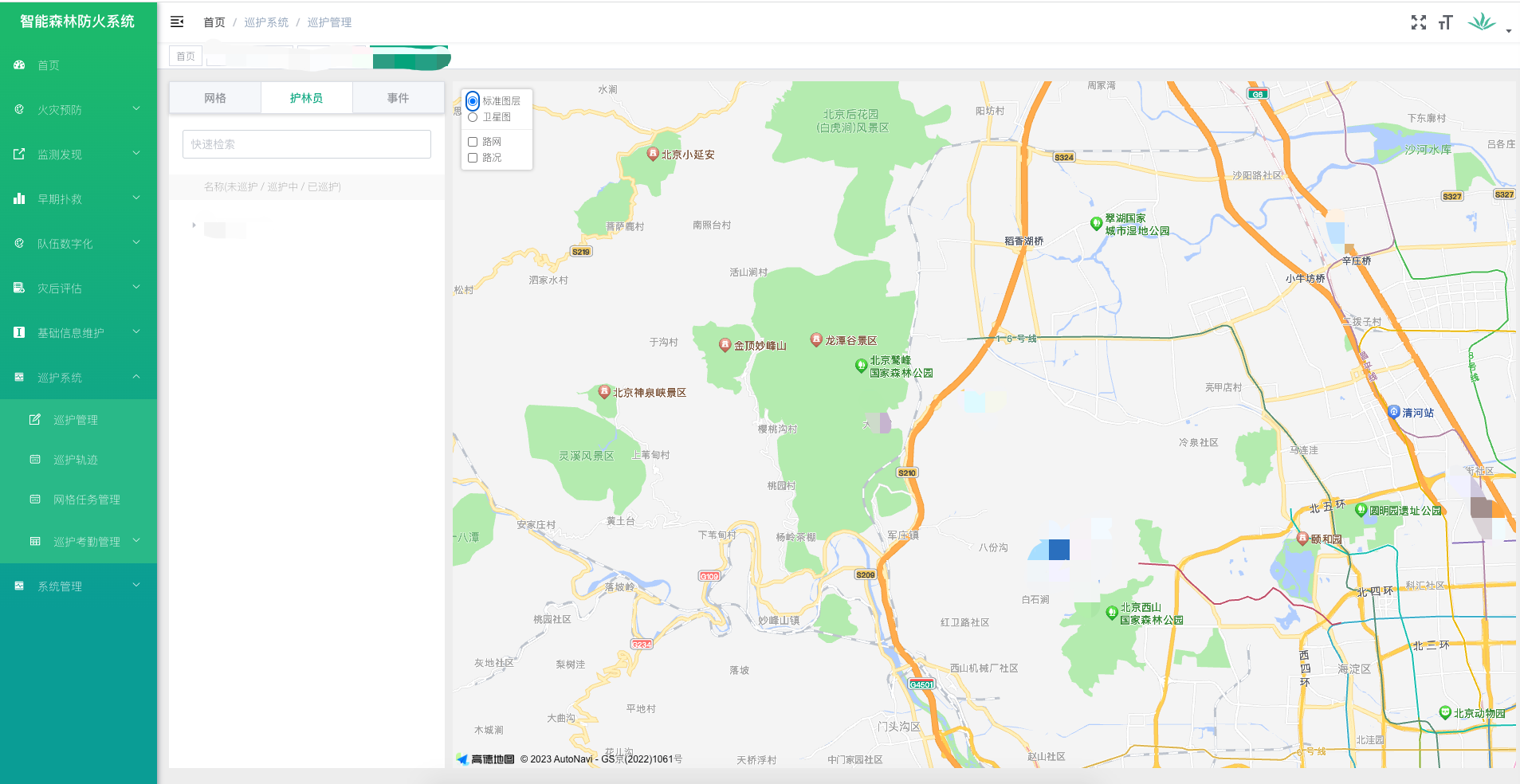Click 巡护系统 breadcrumb link
Viewport: 1520px width, 784px height.
tap(266, 22)
